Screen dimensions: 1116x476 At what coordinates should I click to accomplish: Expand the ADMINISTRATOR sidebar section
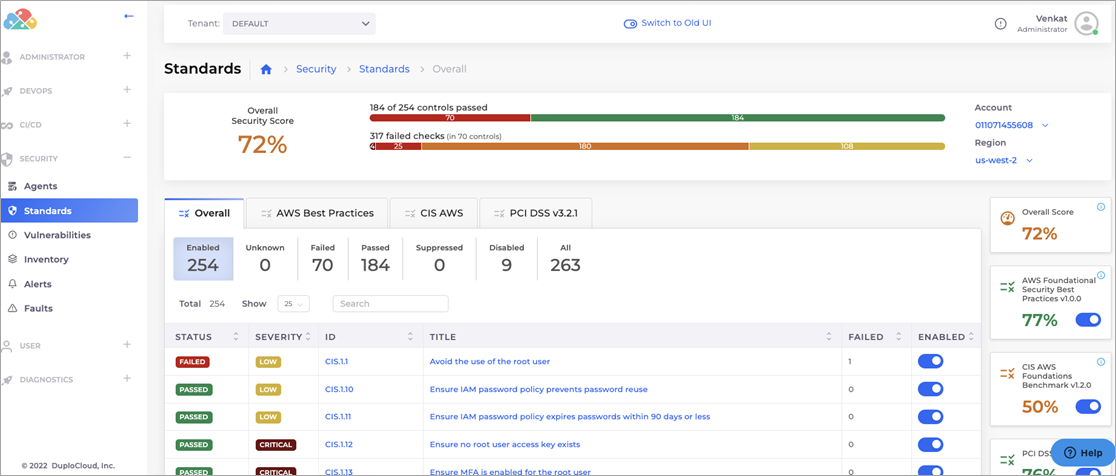click(127, 55)
